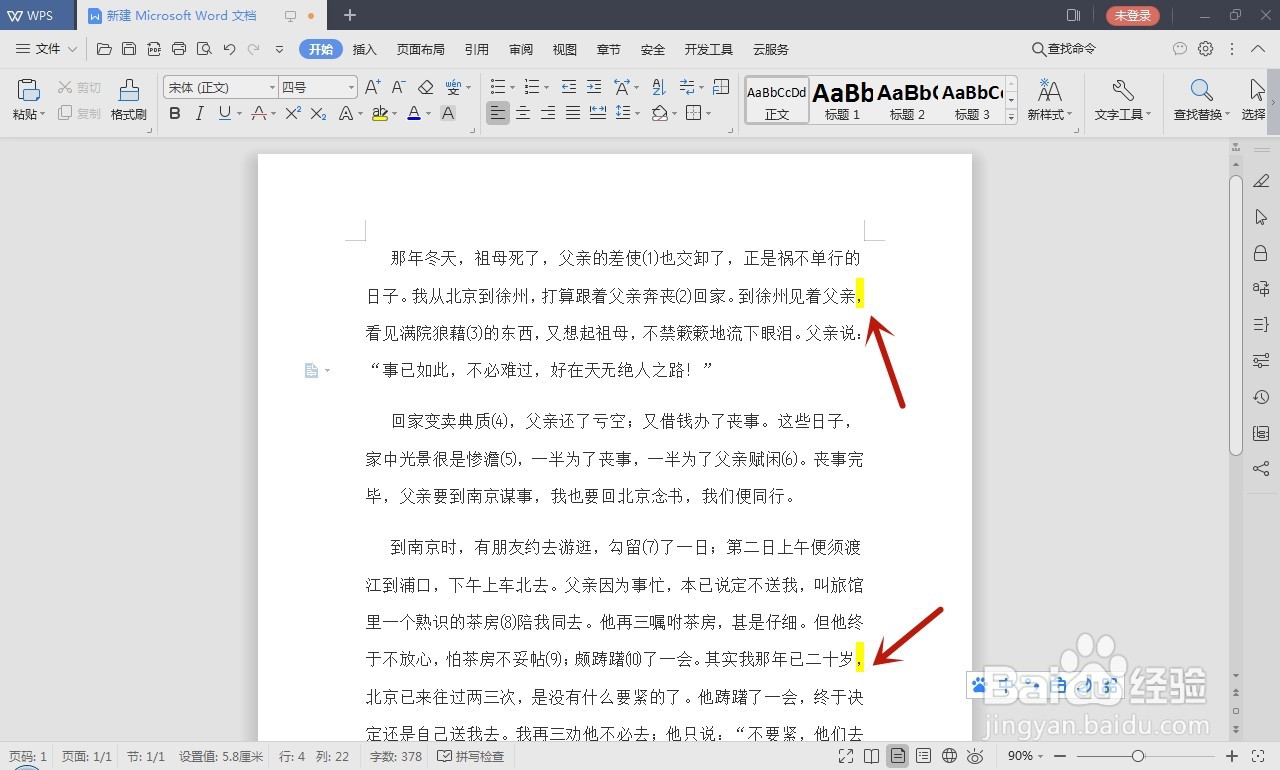
Task: Toggle character shading A button
Action: click(x=448, y=114)
